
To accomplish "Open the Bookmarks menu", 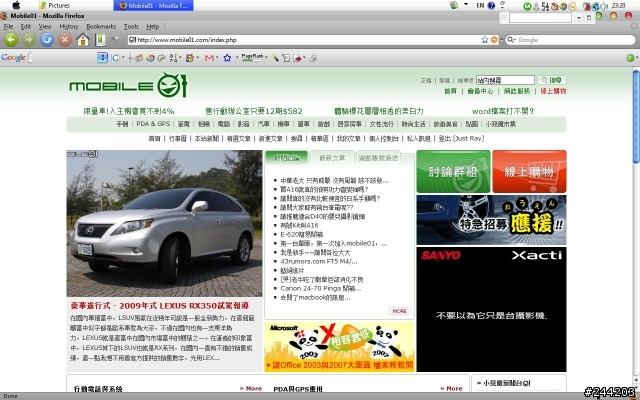I will (x=101, y=27).
